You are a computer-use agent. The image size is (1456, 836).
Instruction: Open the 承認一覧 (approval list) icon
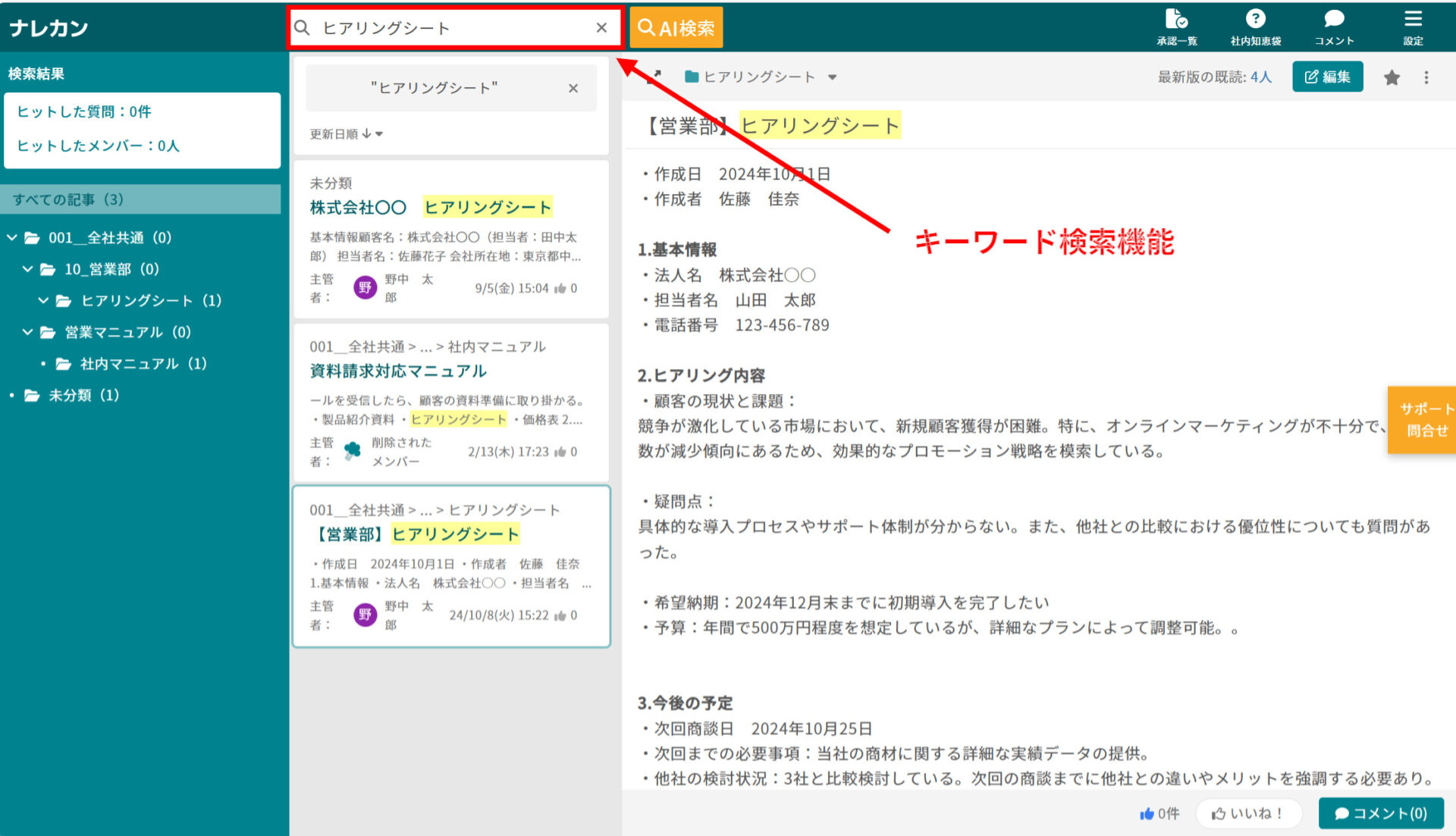coord(1176,23)
